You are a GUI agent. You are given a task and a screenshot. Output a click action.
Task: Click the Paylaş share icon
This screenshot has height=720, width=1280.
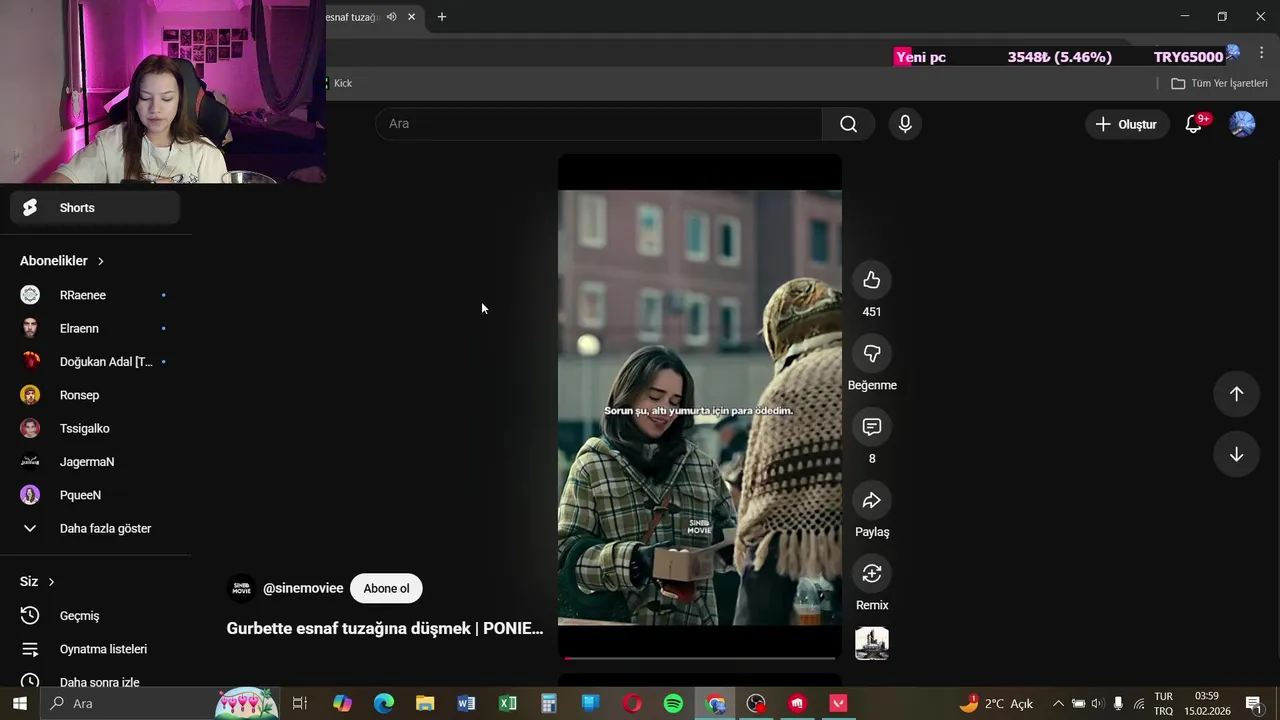pos(872,500)
